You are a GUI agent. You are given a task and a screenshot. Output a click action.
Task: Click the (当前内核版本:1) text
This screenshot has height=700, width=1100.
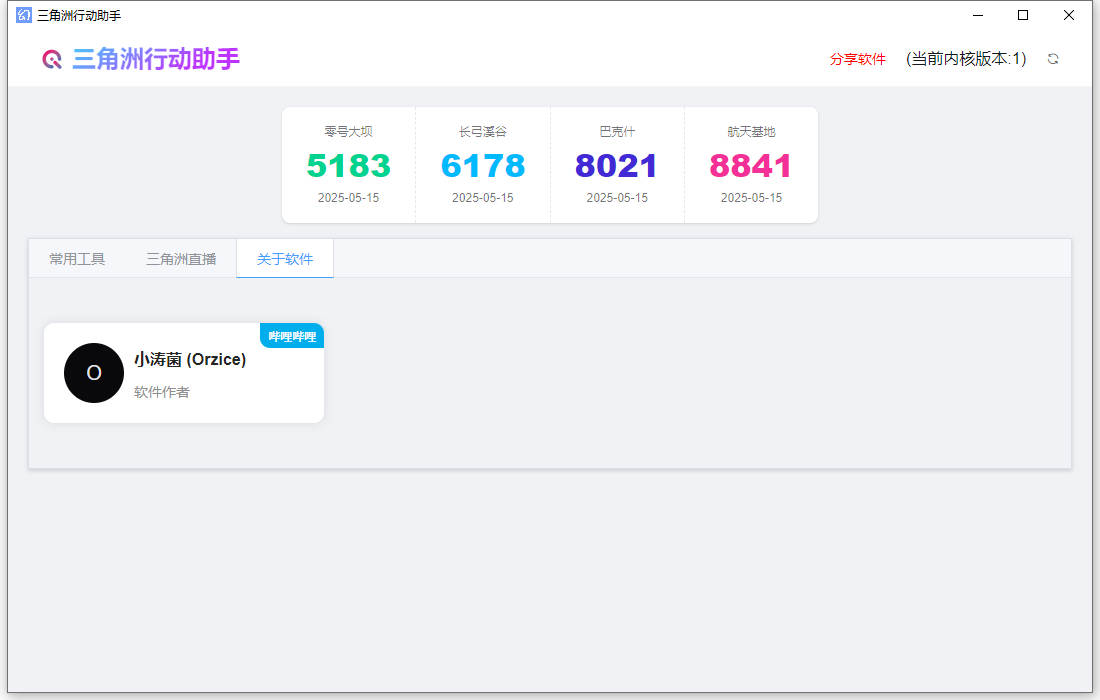coord(966,59)
